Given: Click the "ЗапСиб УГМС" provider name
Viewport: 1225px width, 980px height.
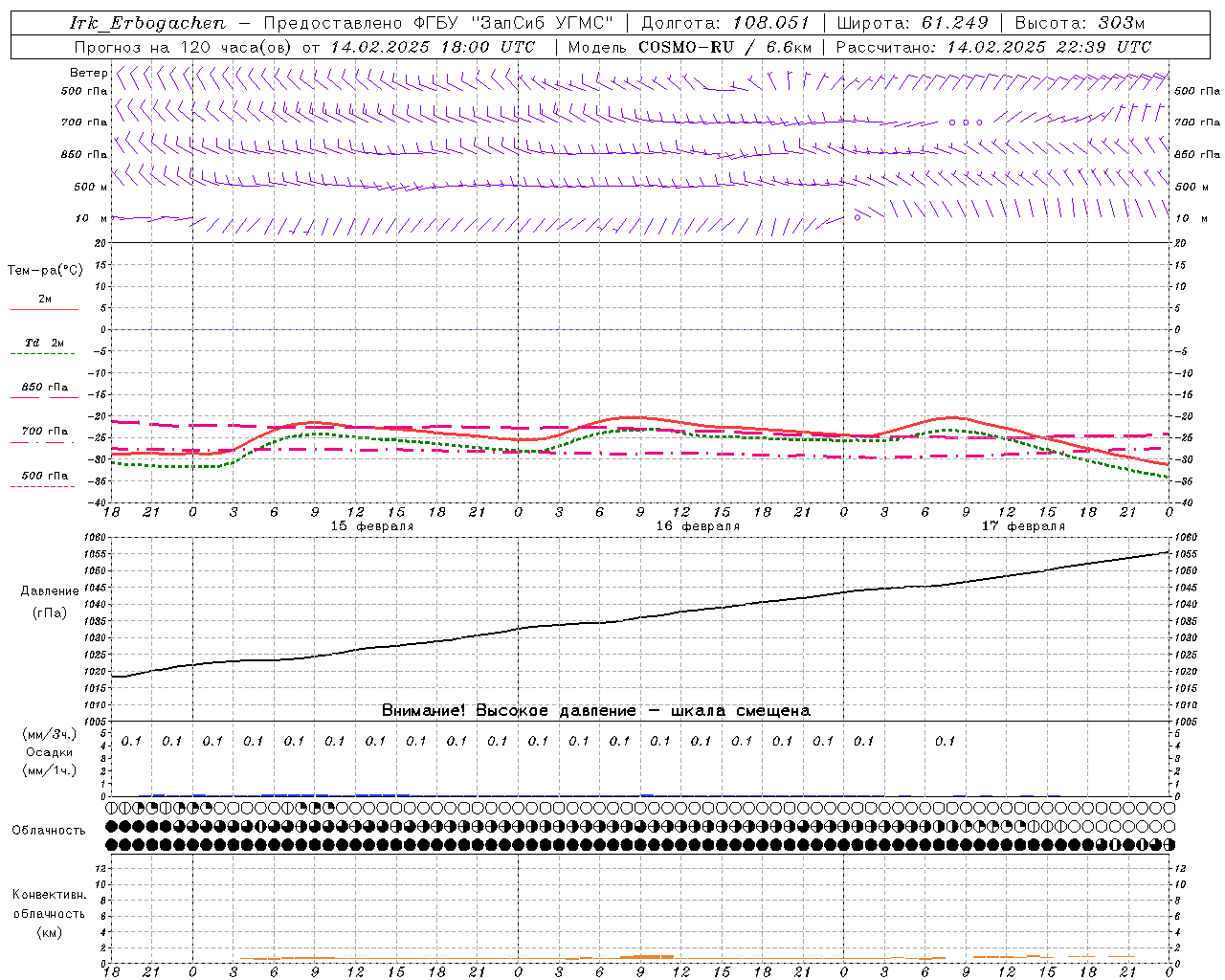Looking at the screenshot, I should pyautogui.click(x=542, y=23).
